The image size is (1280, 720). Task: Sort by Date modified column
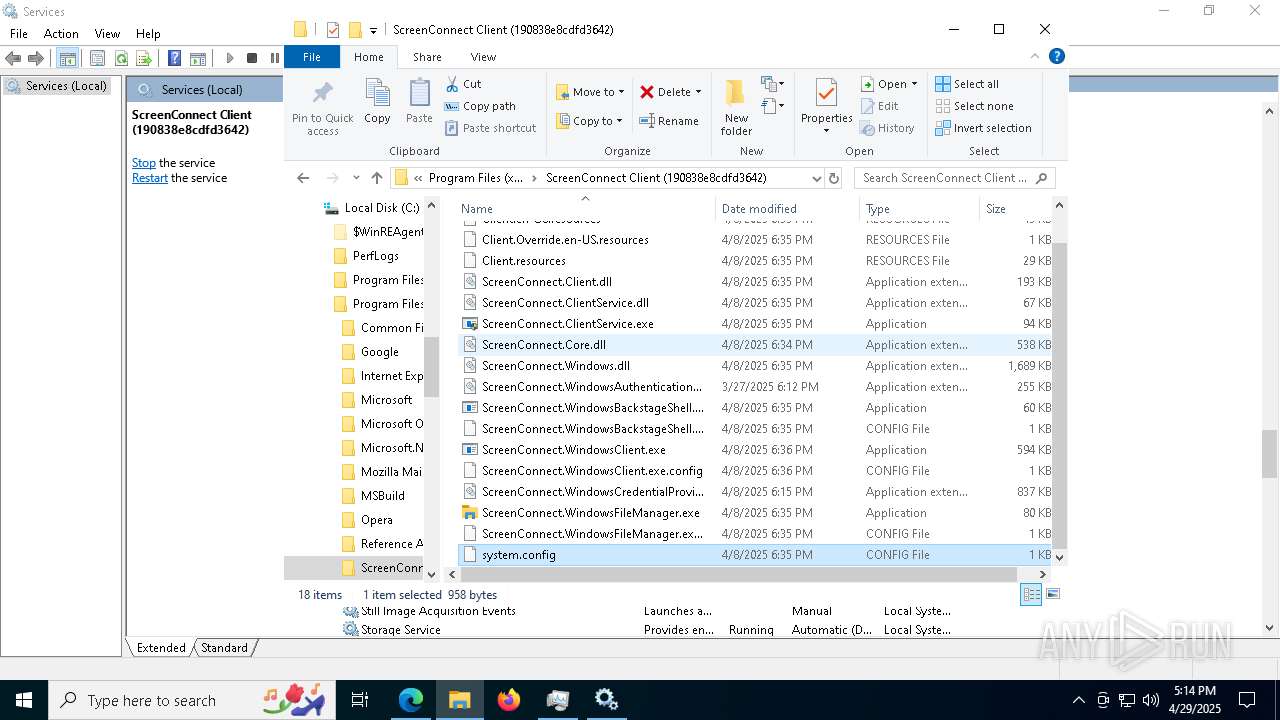(x=786, y=209)
